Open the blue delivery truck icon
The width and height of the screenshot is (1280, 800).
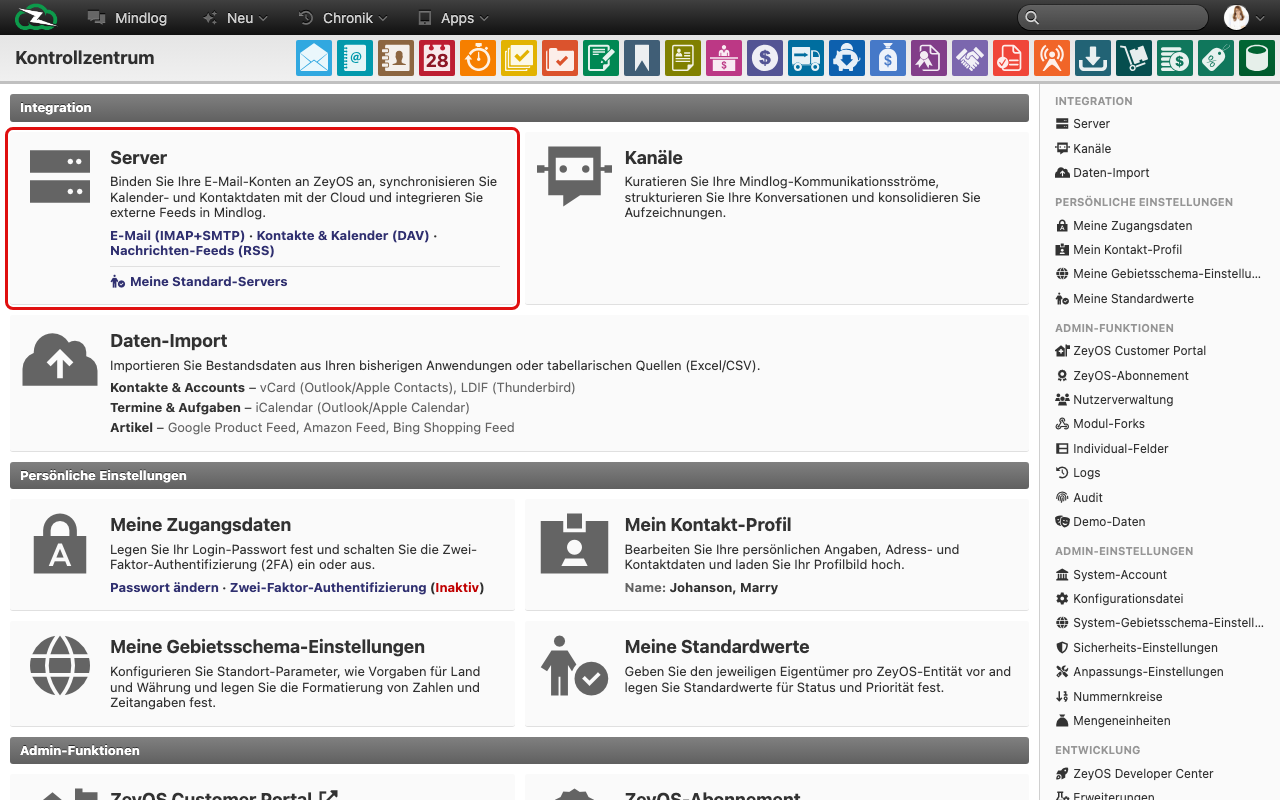tap(806, 58)
